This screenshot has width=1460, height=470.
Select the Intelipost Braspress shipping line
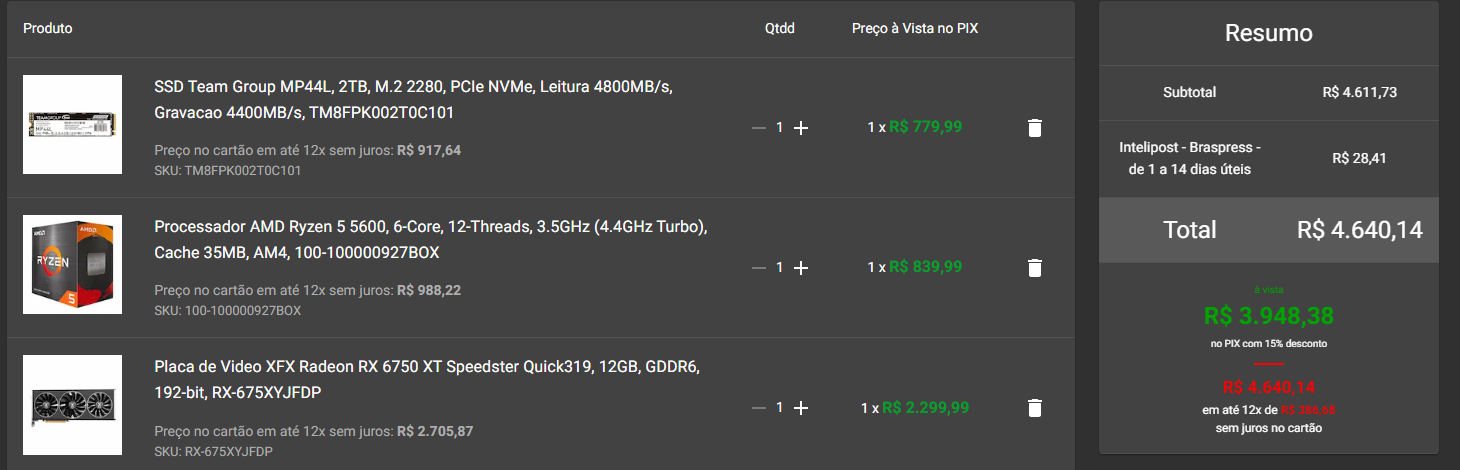click(1269, 158)
